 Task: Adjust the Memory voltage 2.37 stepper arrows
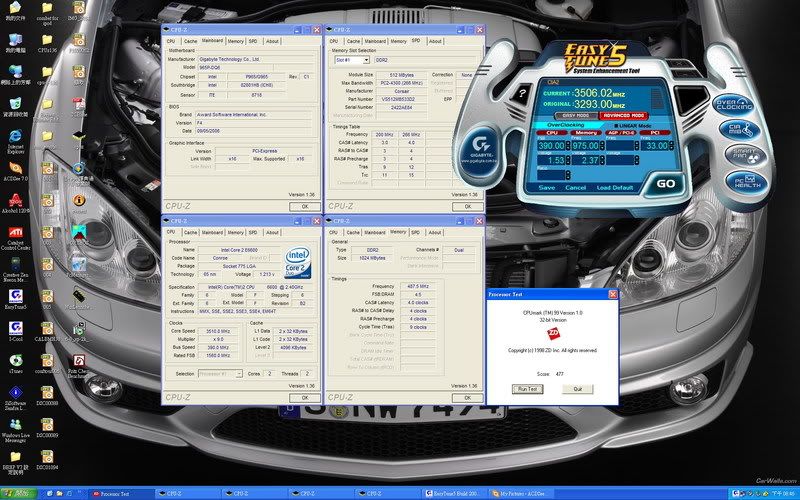602,160
